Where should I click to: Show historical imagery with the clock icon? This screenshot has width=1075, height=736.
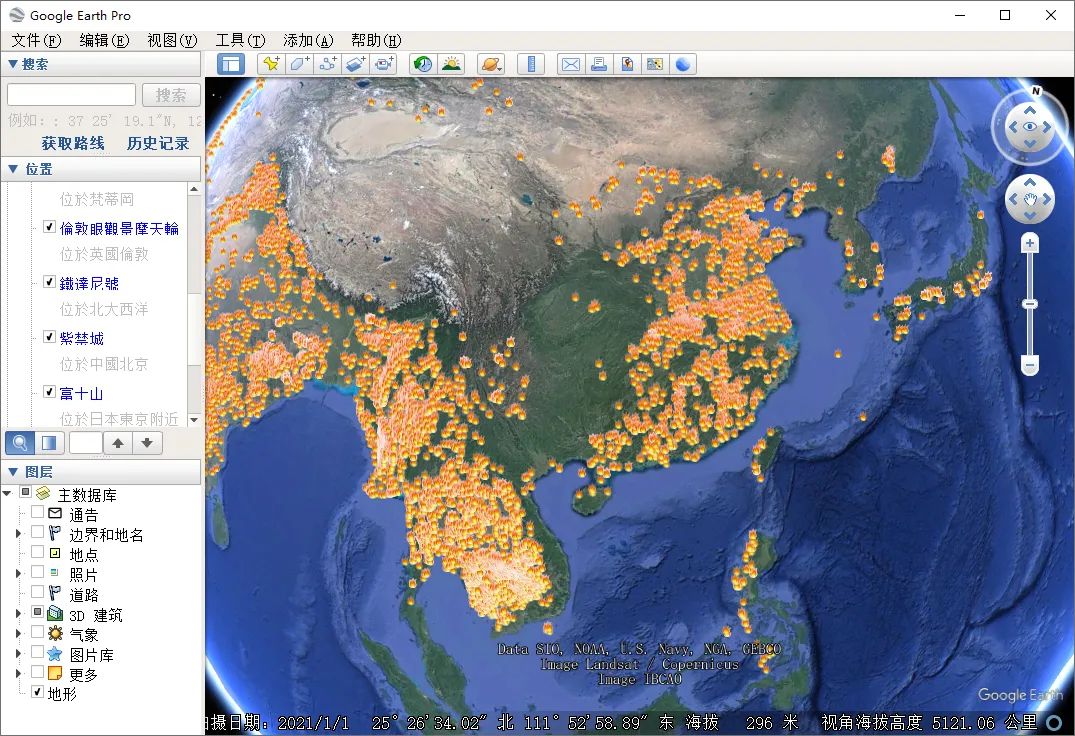click(x=423, y=64)
